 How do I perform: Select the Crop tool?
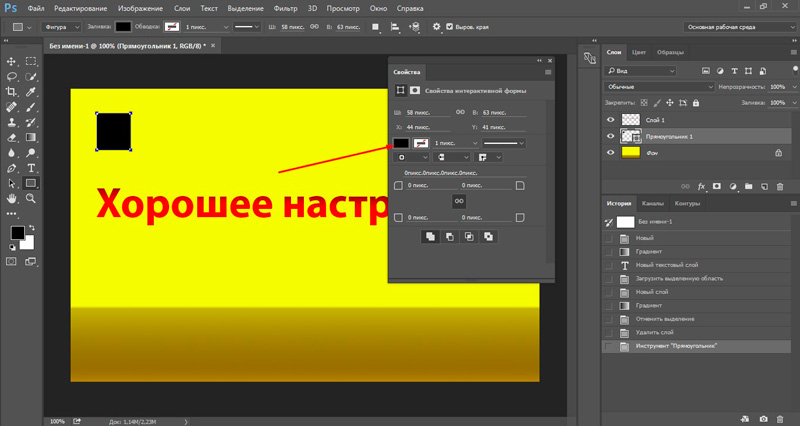(x=12, y=91)
